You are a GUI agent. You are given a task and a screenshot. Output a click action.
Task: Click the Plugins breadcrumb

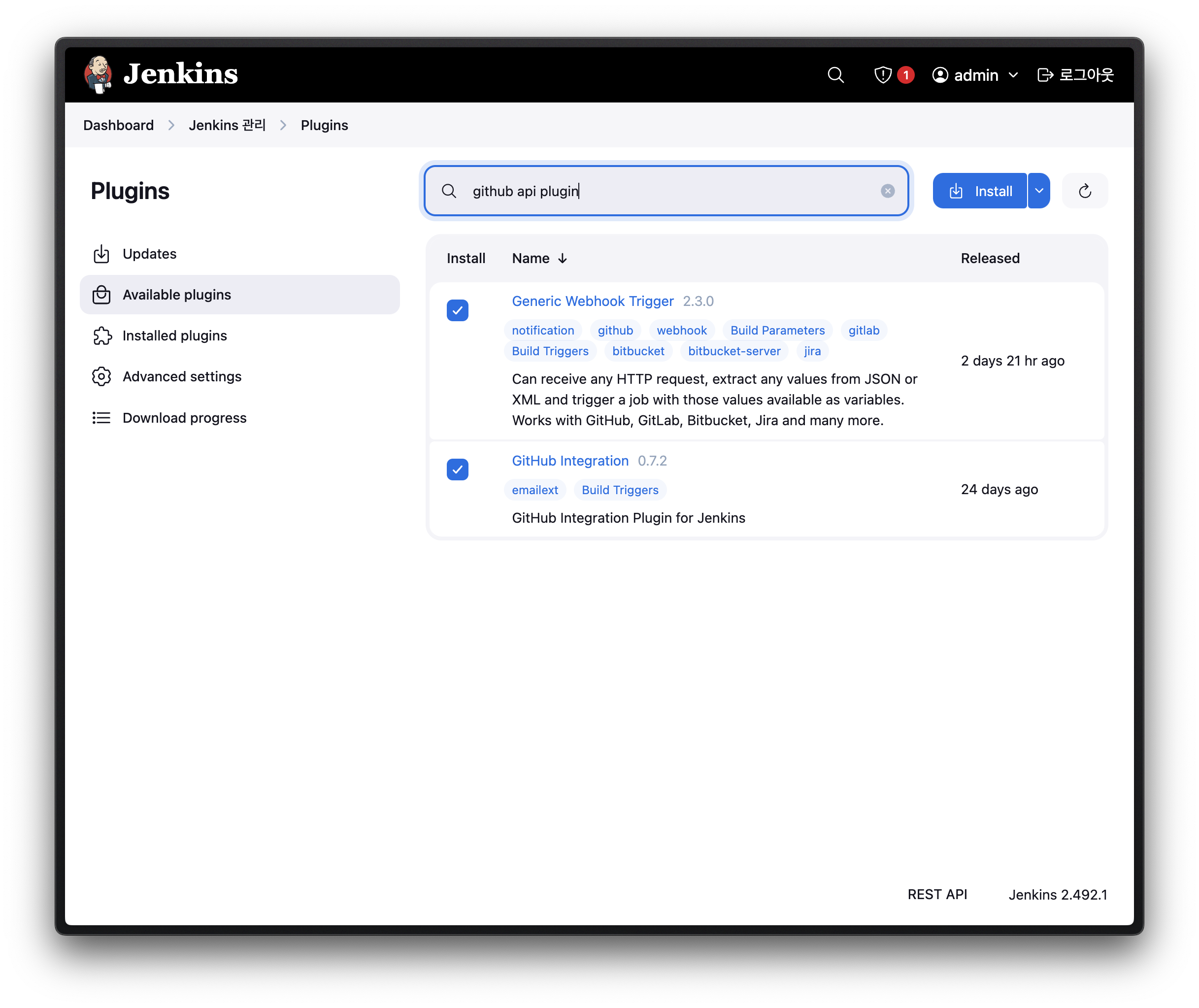[x=325, y=125]
